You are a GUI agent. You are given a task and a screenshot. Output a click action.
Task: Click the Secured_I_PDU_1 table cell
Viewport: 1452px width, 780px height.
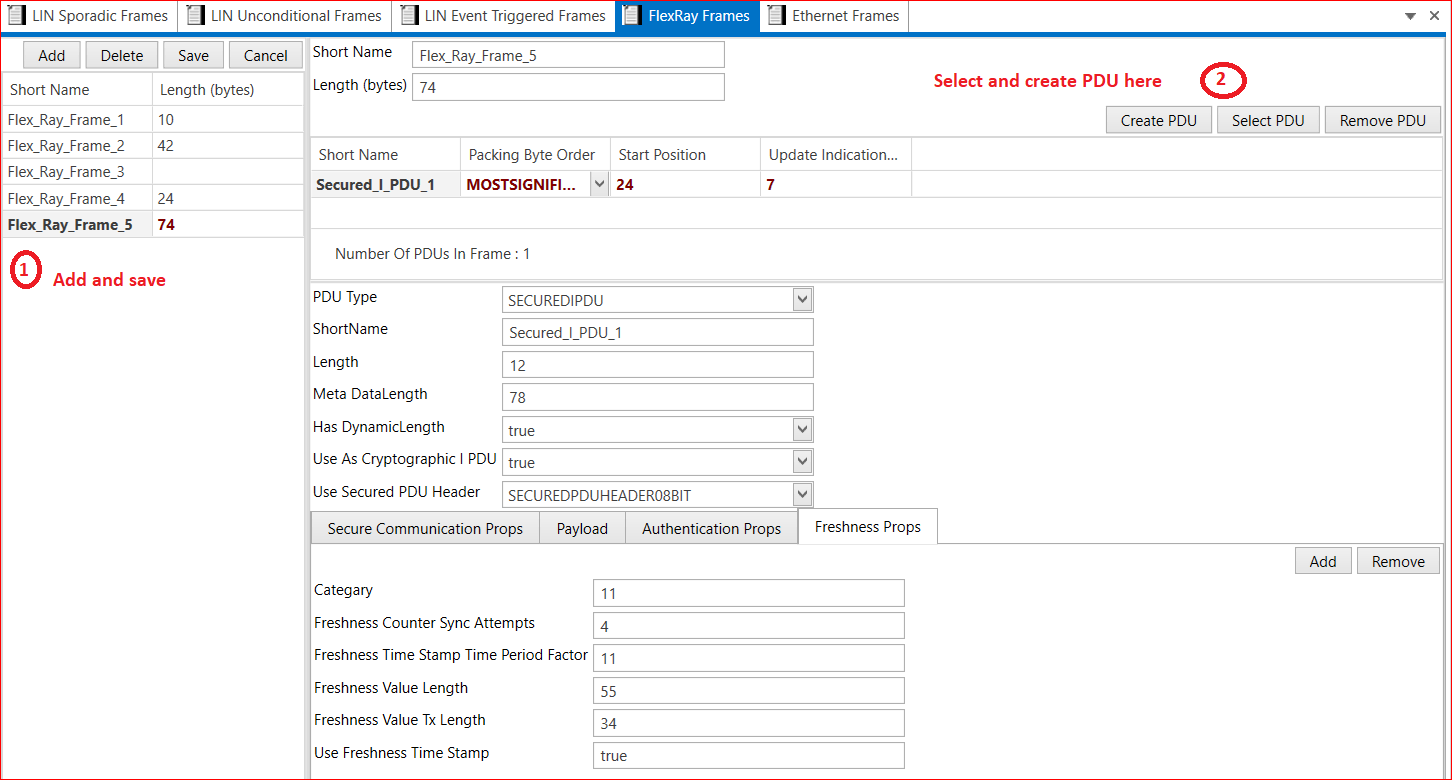[x=385, y=184]
